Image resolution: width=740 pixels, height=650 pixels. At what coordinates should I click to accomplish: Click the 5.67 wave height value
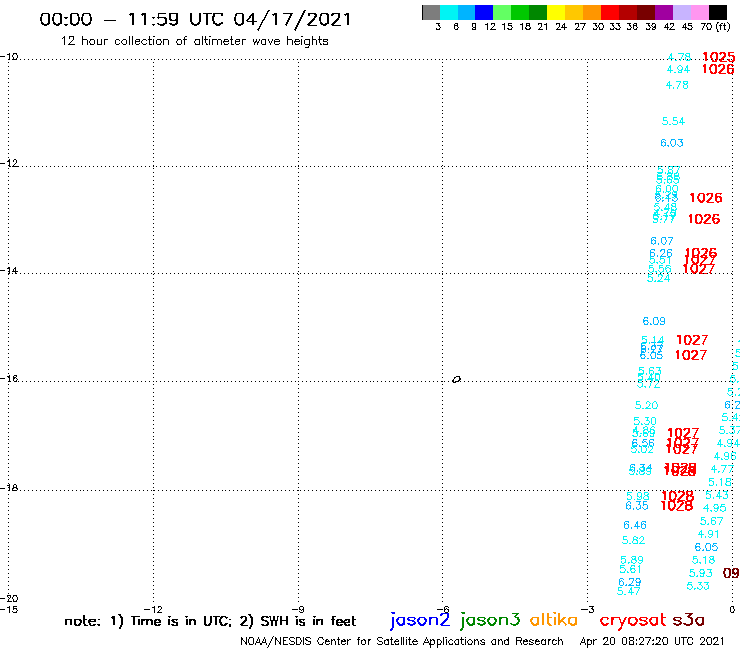[x=711, y=521]
